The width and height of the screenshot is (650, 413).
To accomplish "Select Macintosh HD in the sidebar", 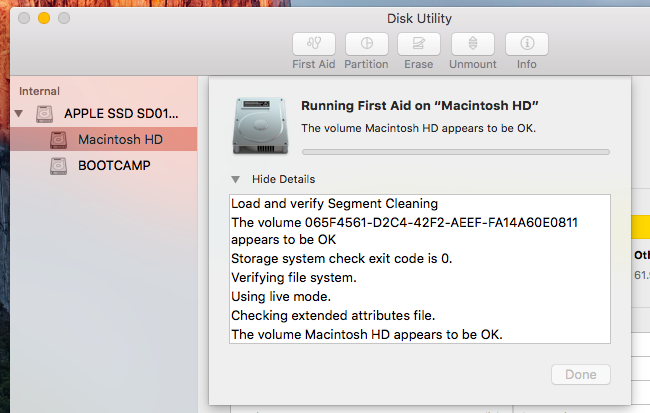I will pyautogui.click(x=120, y=140).
